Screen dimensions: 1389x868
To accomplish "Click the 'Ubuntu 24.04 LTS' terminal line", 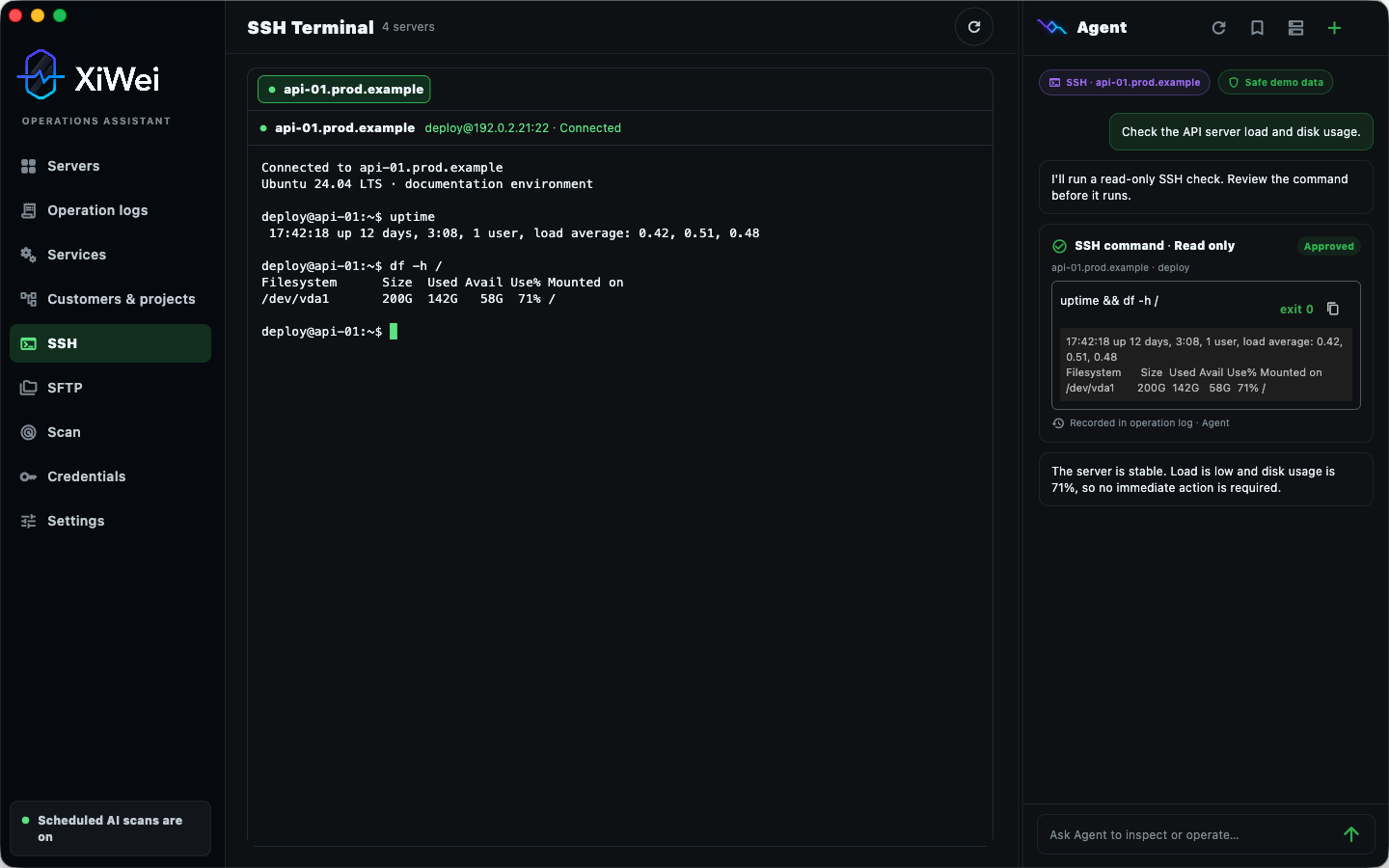I will point(427,183).
